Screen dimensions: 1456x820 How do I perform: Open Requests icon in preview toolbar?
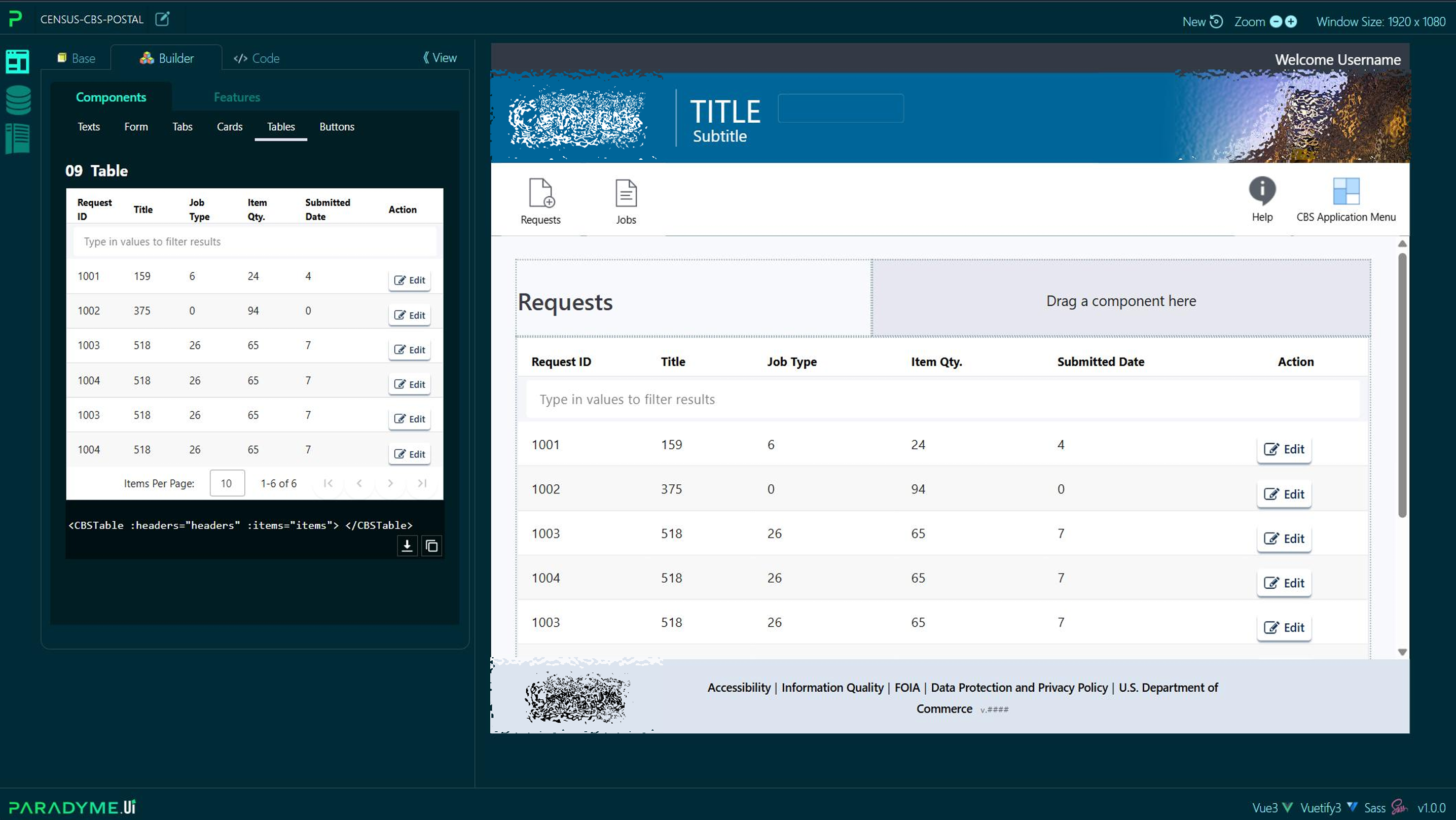[541, 193]
